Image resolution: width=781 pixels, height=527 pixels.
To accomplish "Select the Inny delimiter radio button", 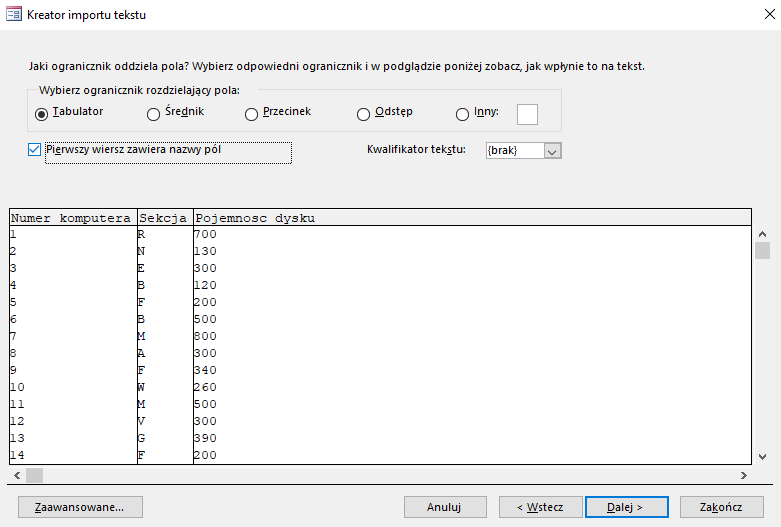I will tap(462, 114).
